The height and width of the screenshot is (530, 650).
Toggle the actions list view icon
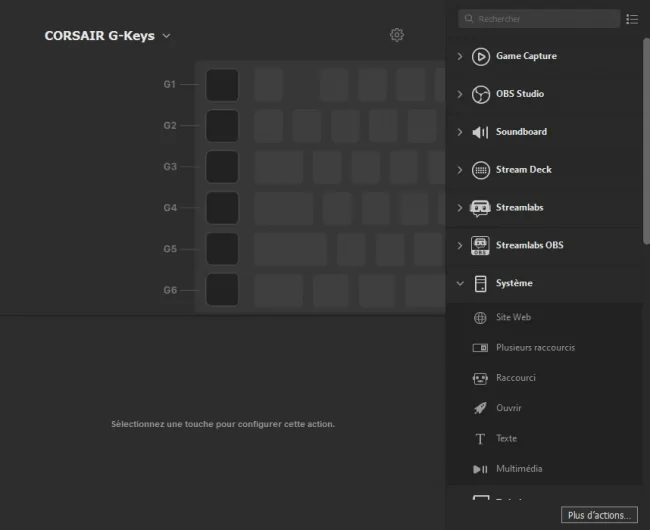coord(632,19)
